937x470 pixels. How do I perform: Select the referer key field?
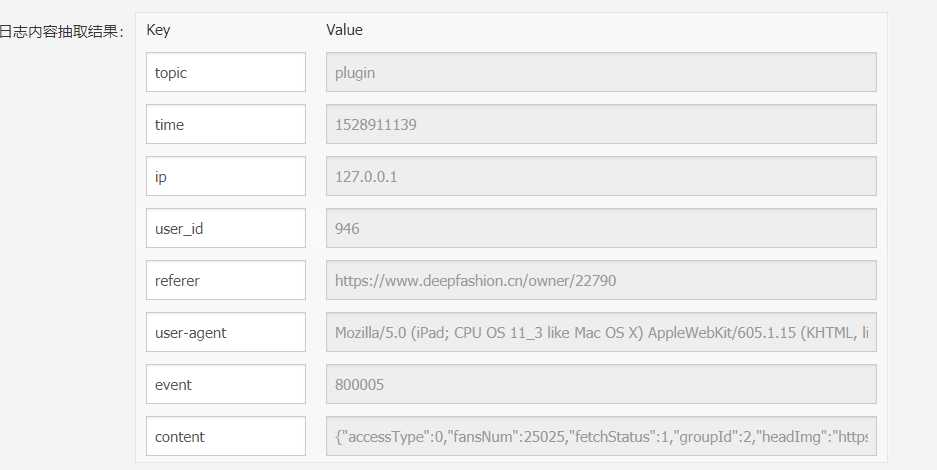[x=225, y=281]
